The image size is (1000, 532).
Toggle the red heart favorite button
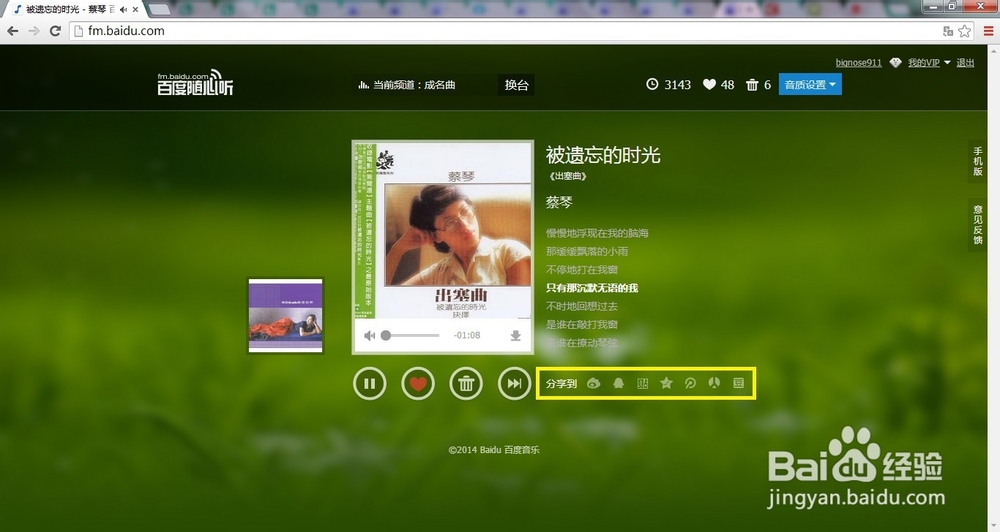418,383
